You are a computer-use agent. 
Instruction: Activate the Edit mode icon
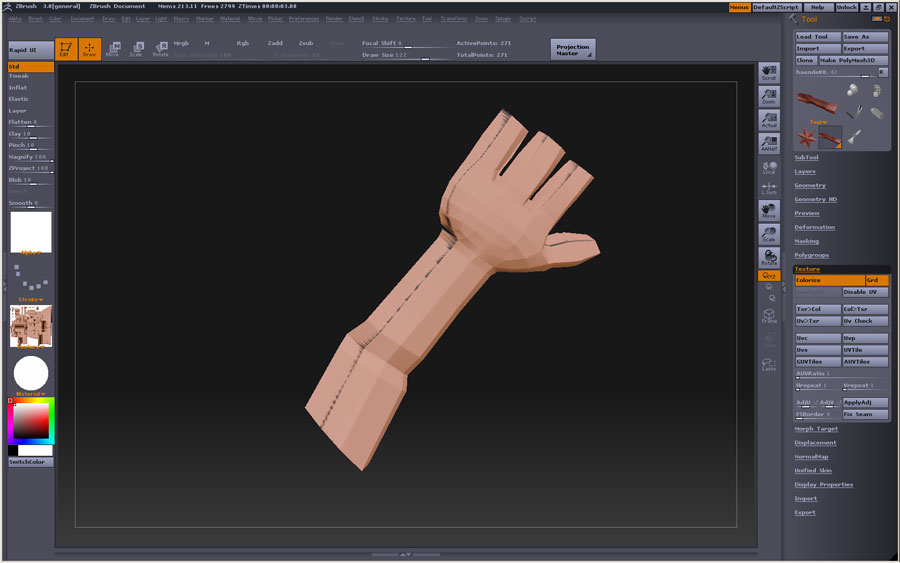[x=65, y=49]
